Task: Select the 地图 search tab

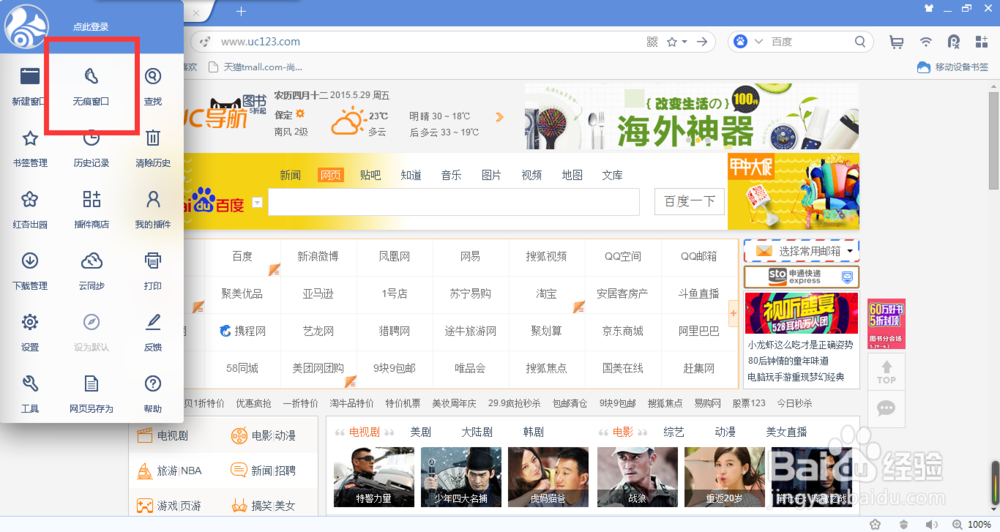Action: point(572,175)
